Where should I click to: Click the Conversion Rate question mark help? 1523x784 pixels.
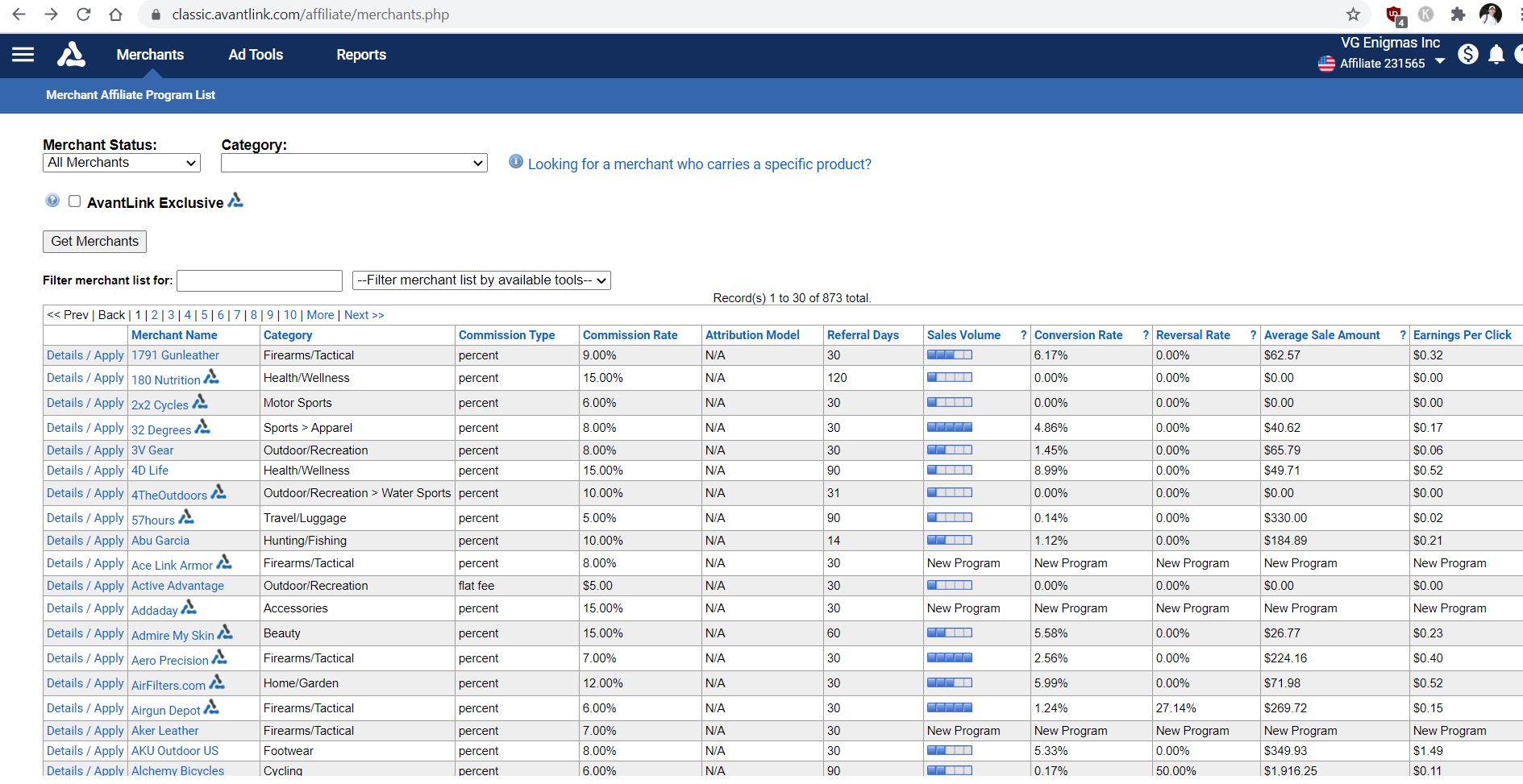1145,335
